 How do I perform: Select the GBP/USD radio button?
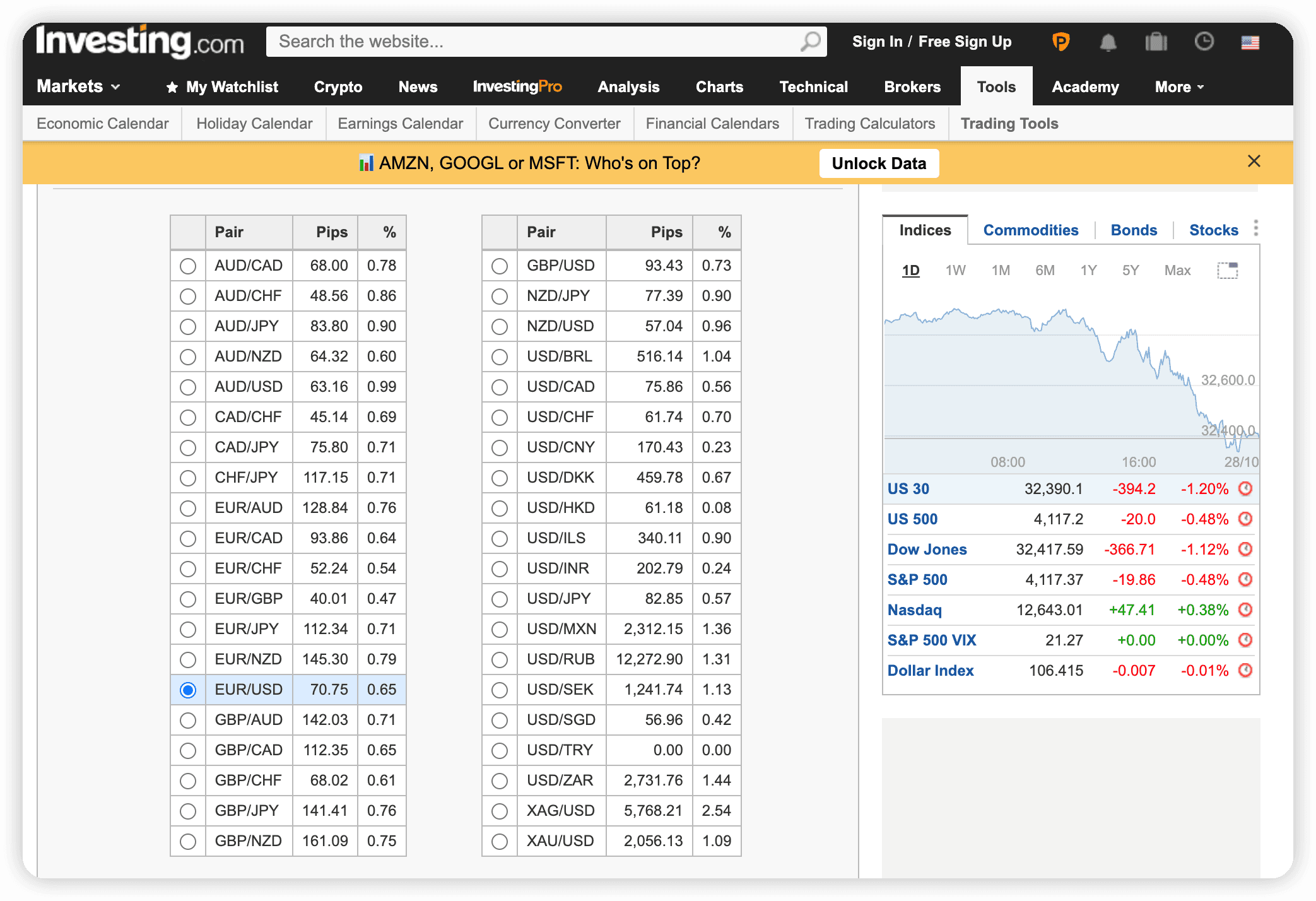click(x=499, y=266)
